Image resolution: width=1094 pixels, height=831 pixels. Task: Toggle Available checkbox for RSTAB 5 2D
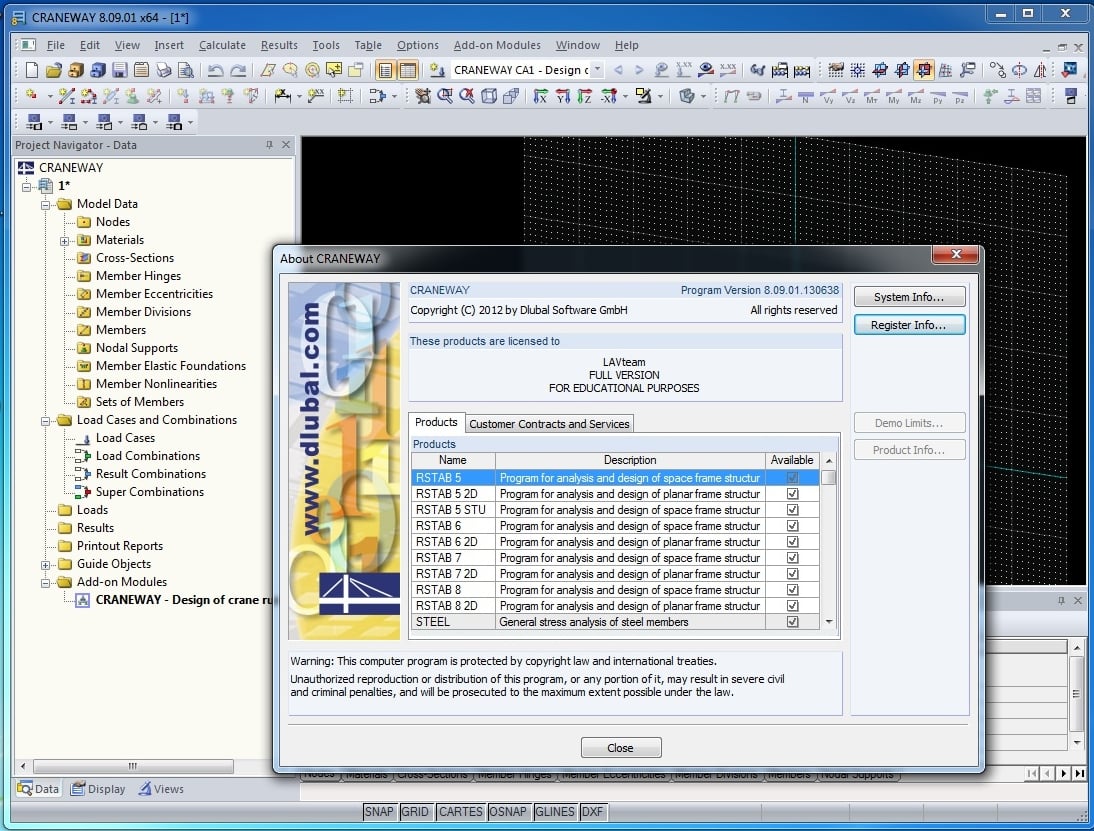pyautogui.click(x=792, y=494)
